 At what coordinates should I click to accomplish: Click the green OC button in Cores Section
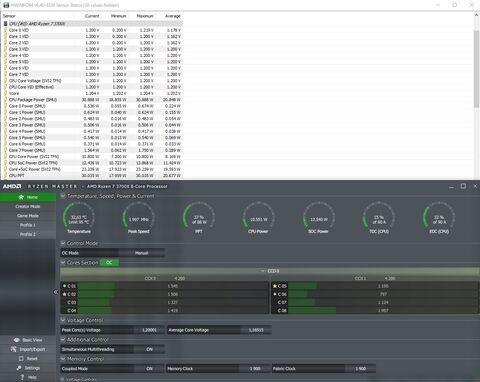(109, 263)
